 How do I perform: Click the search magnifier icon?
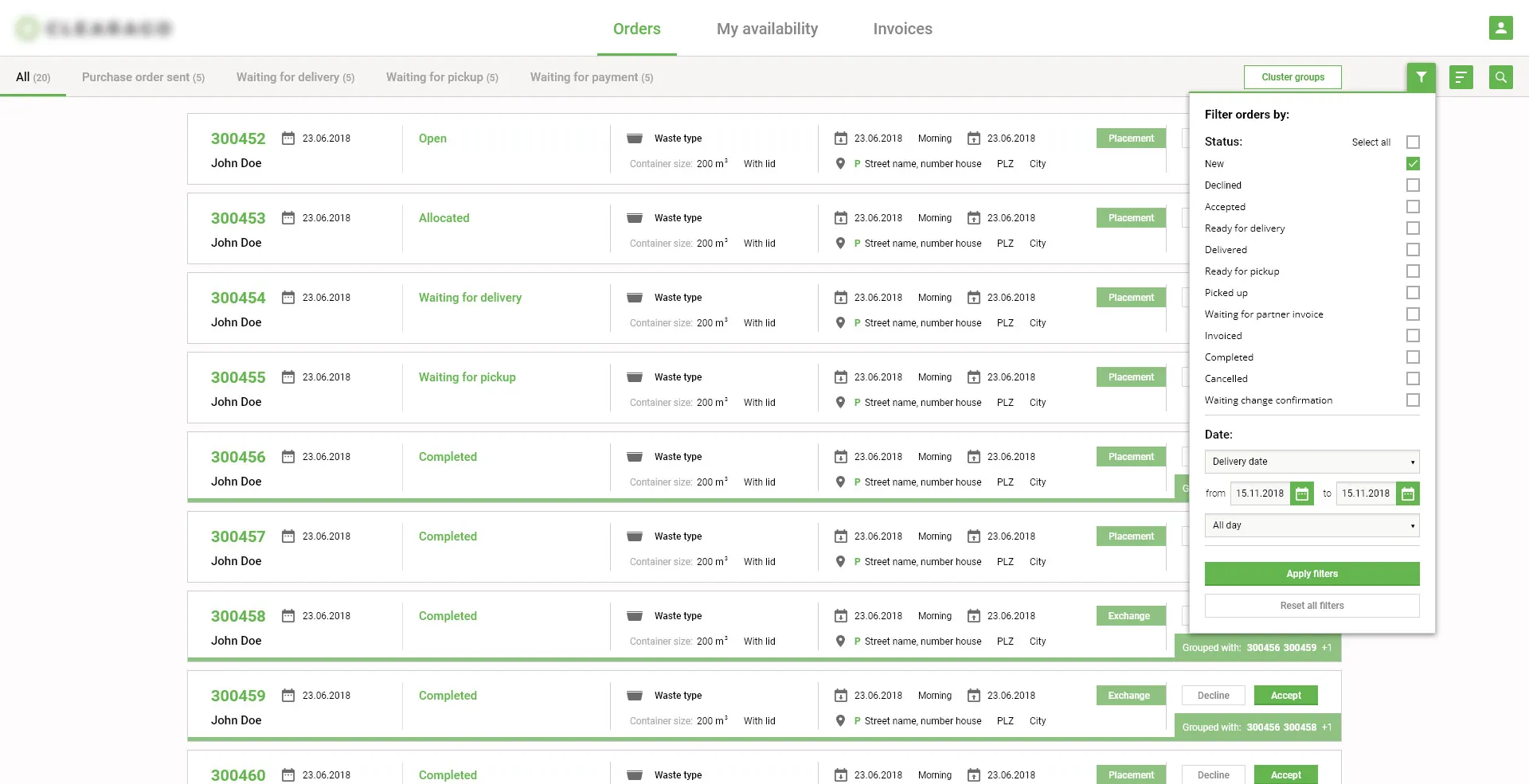(x=1500, y=77)
